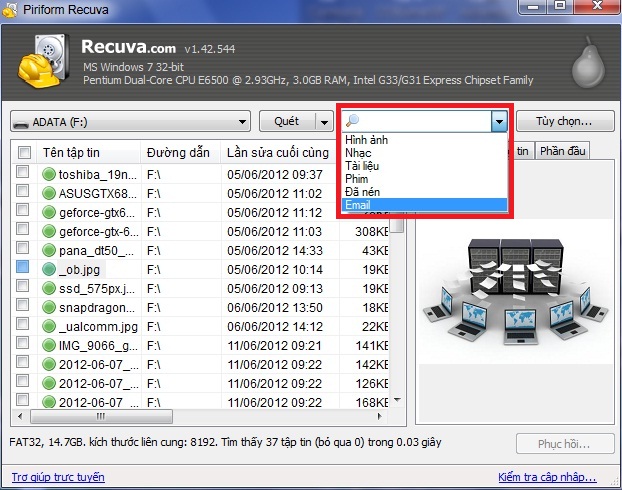
Task: Check the toshiba_19n file checkbox
Action: 23,172
